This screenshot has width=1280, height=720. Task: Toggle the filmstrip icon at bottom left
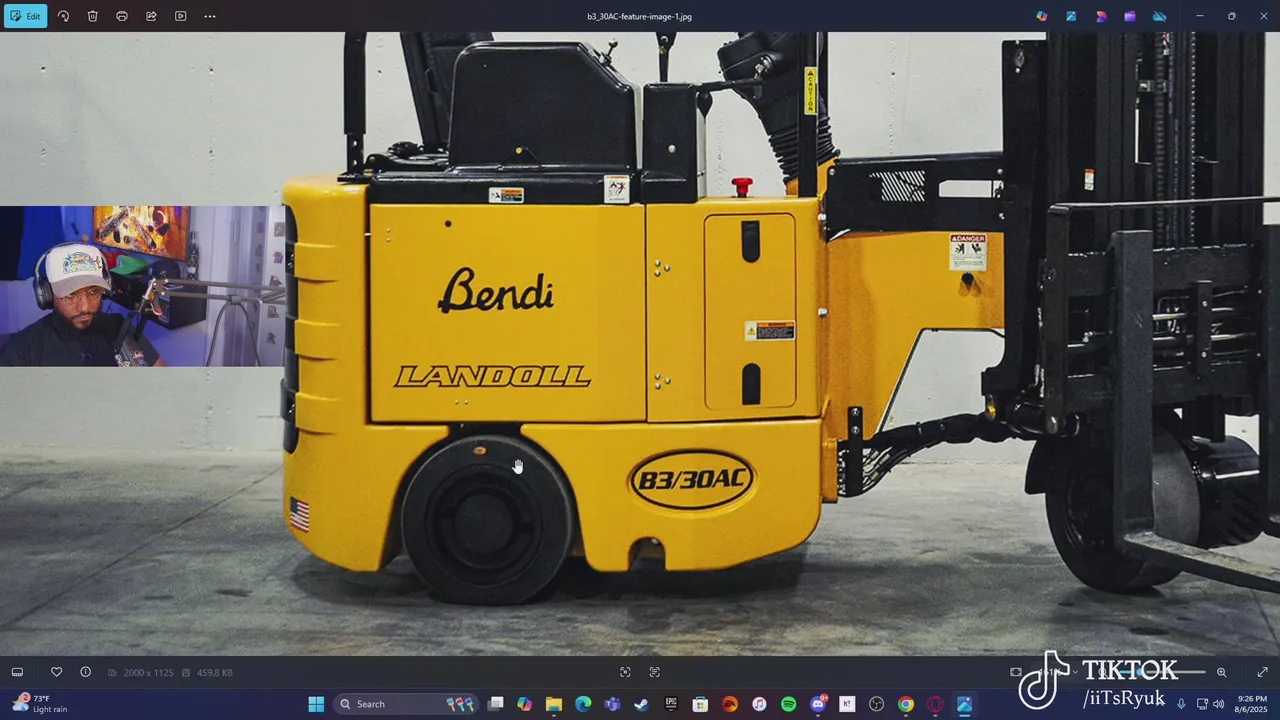click(x=17, y=672)
